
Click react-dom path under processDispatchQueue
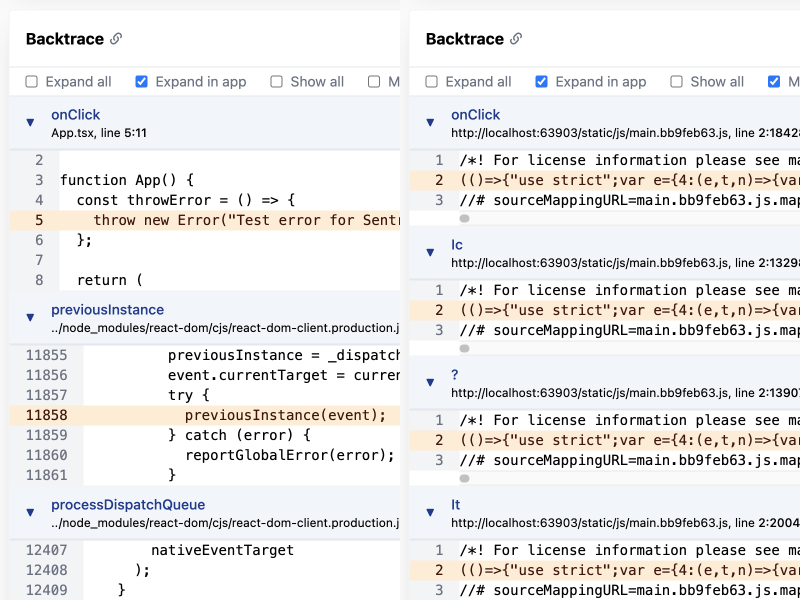pos(226,523)
